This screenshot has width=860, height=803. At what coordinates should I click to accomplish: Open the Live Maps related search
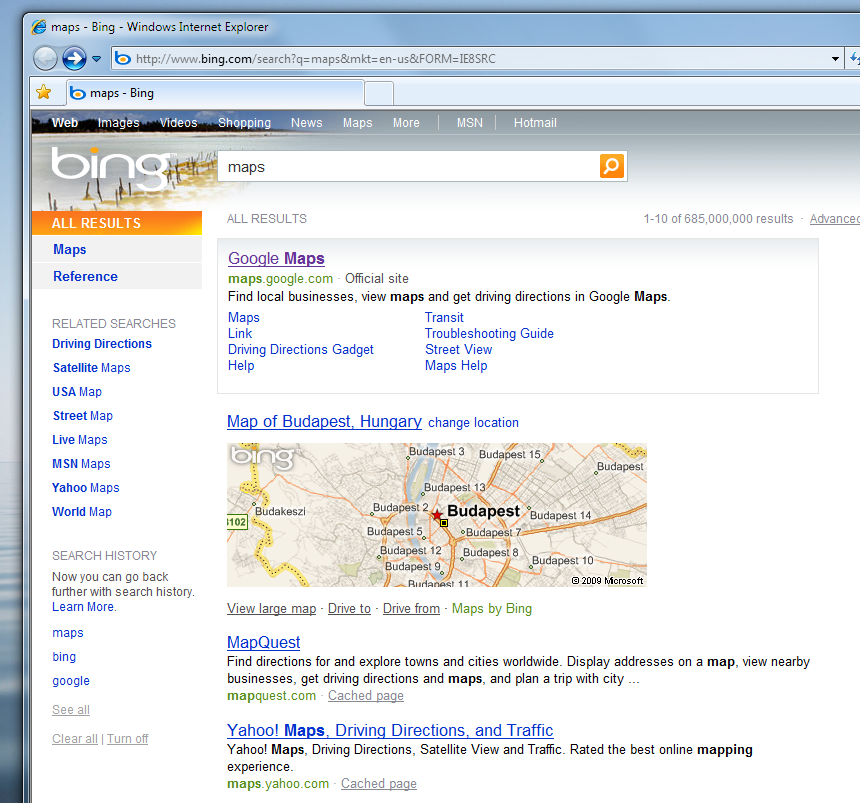click(x=80, y=440)
